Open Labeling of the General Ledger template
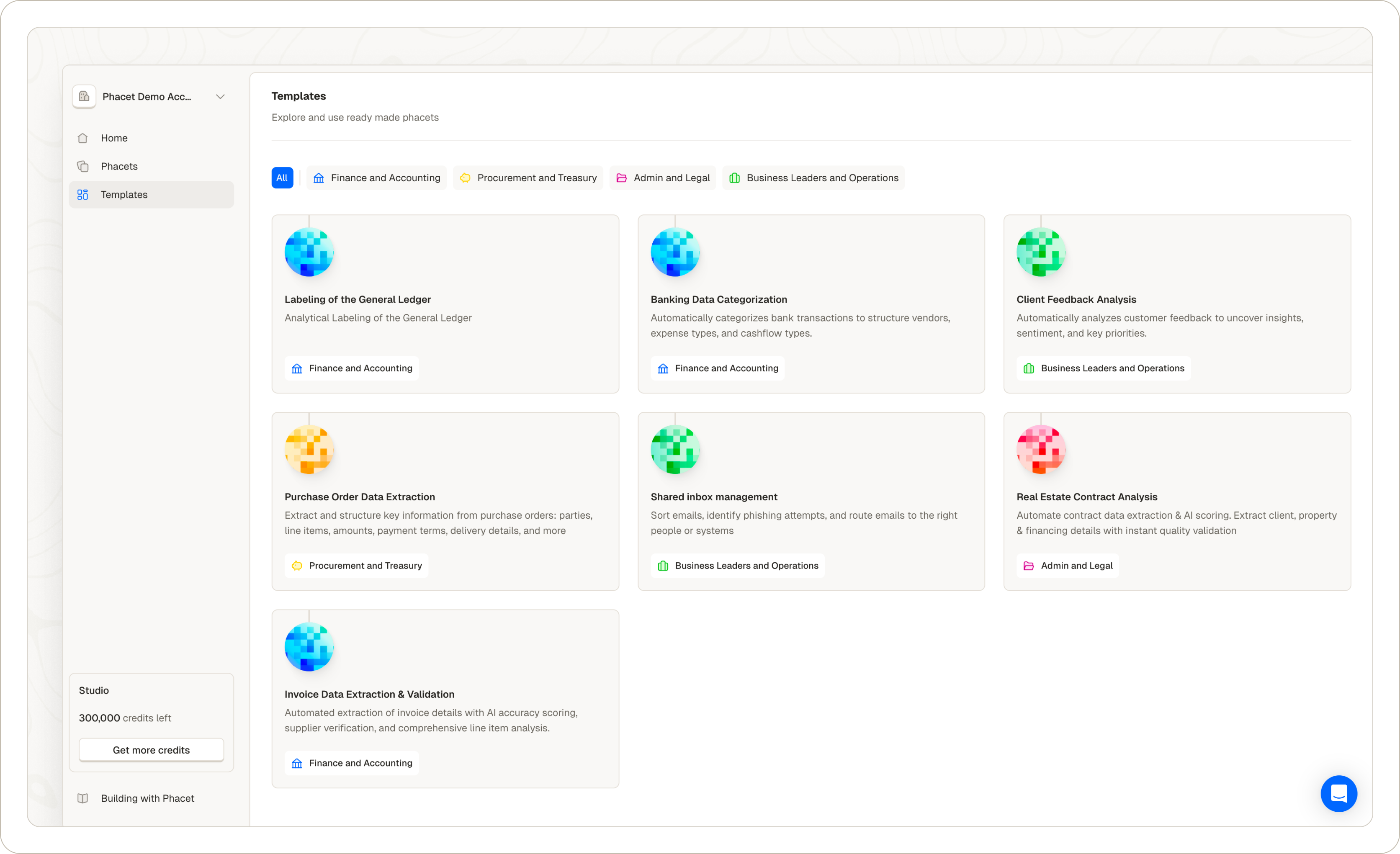Screen dimensions: 1400x854 tap(358, 299)
